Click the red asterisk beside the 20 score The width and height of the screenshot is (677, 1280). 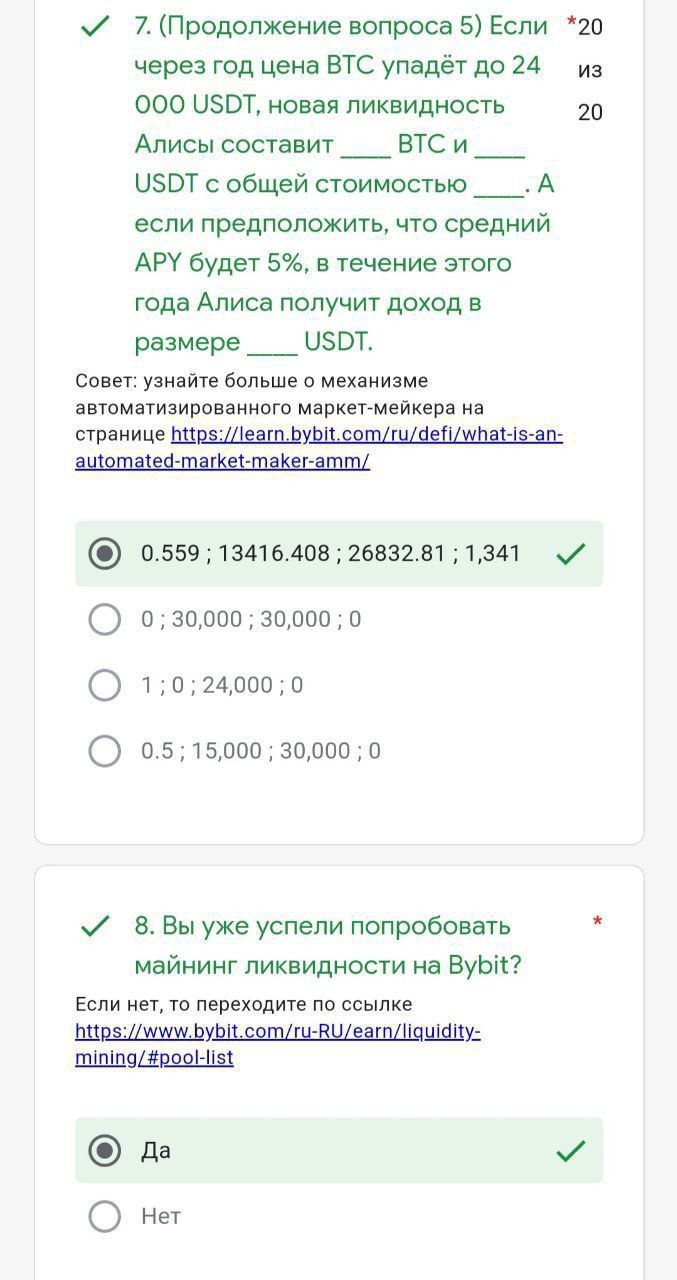[571, 22]
